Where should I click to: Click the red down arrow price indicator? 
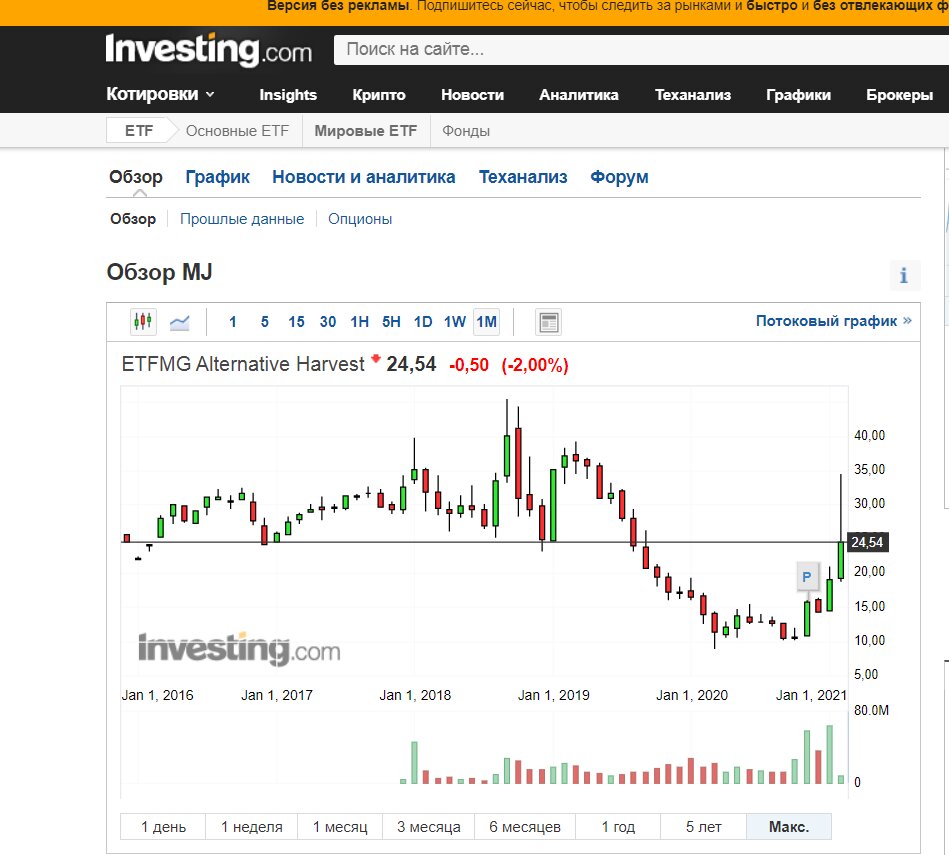coord(375,359)
